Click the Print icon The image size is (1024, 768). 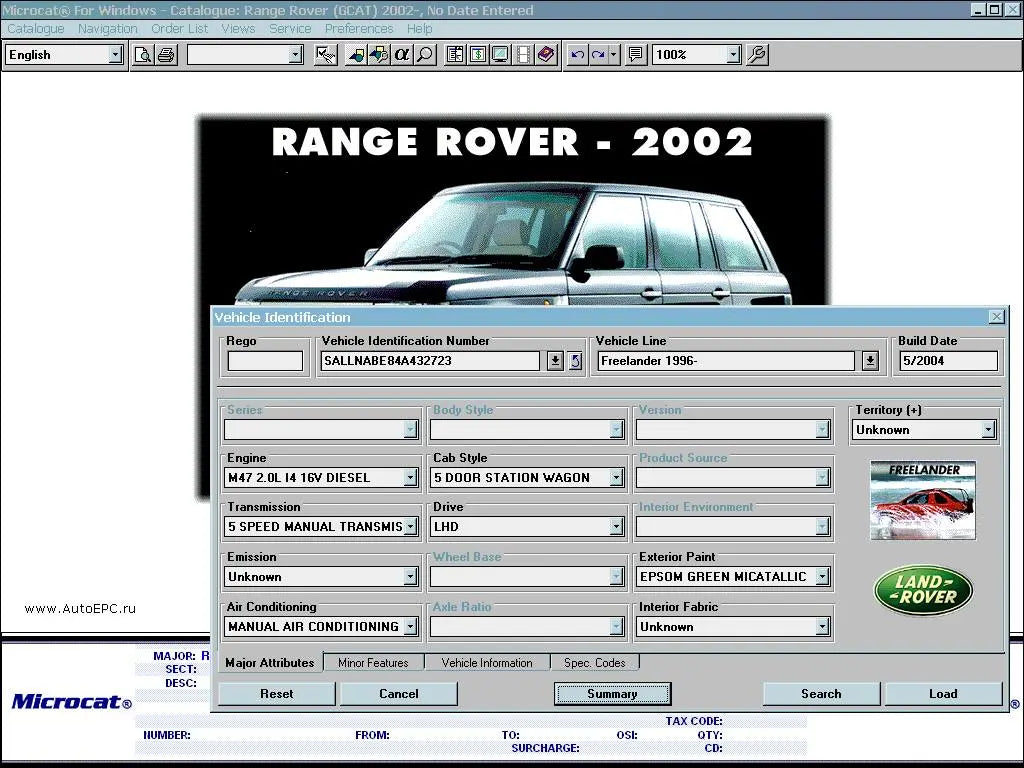[x=165, y=55]
